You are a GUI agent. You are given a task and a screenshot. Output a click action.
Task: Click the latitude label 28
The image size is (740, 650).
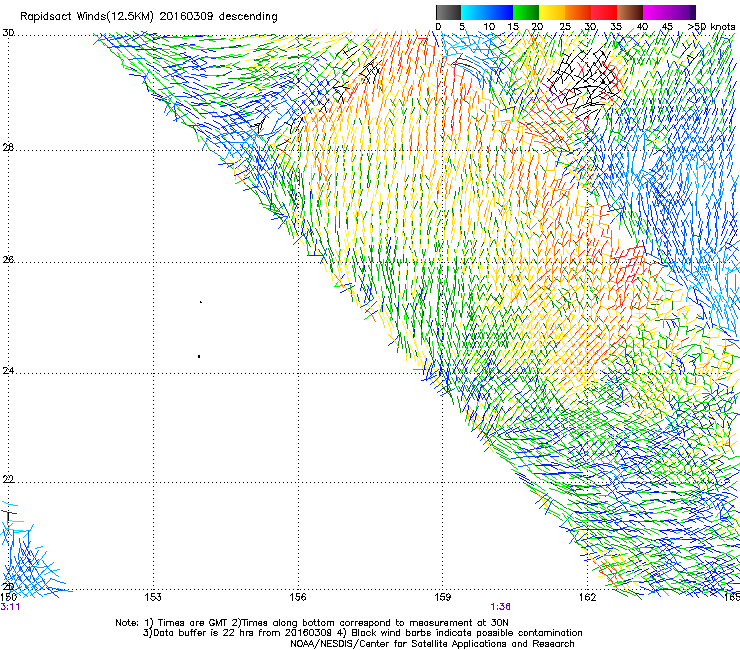pos(8,148)
